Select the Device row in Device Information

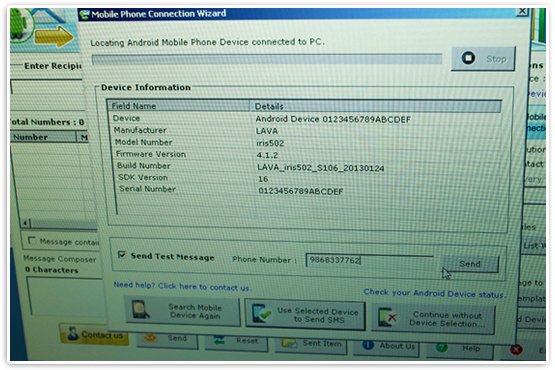point(305,119)
